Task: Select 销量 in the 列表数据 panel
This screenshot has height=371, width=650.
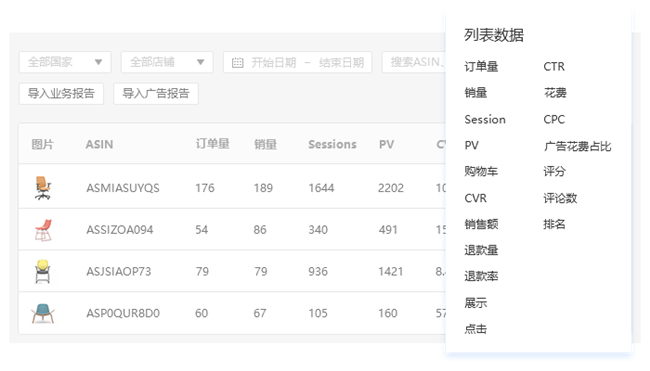Action: coord(475,93)
